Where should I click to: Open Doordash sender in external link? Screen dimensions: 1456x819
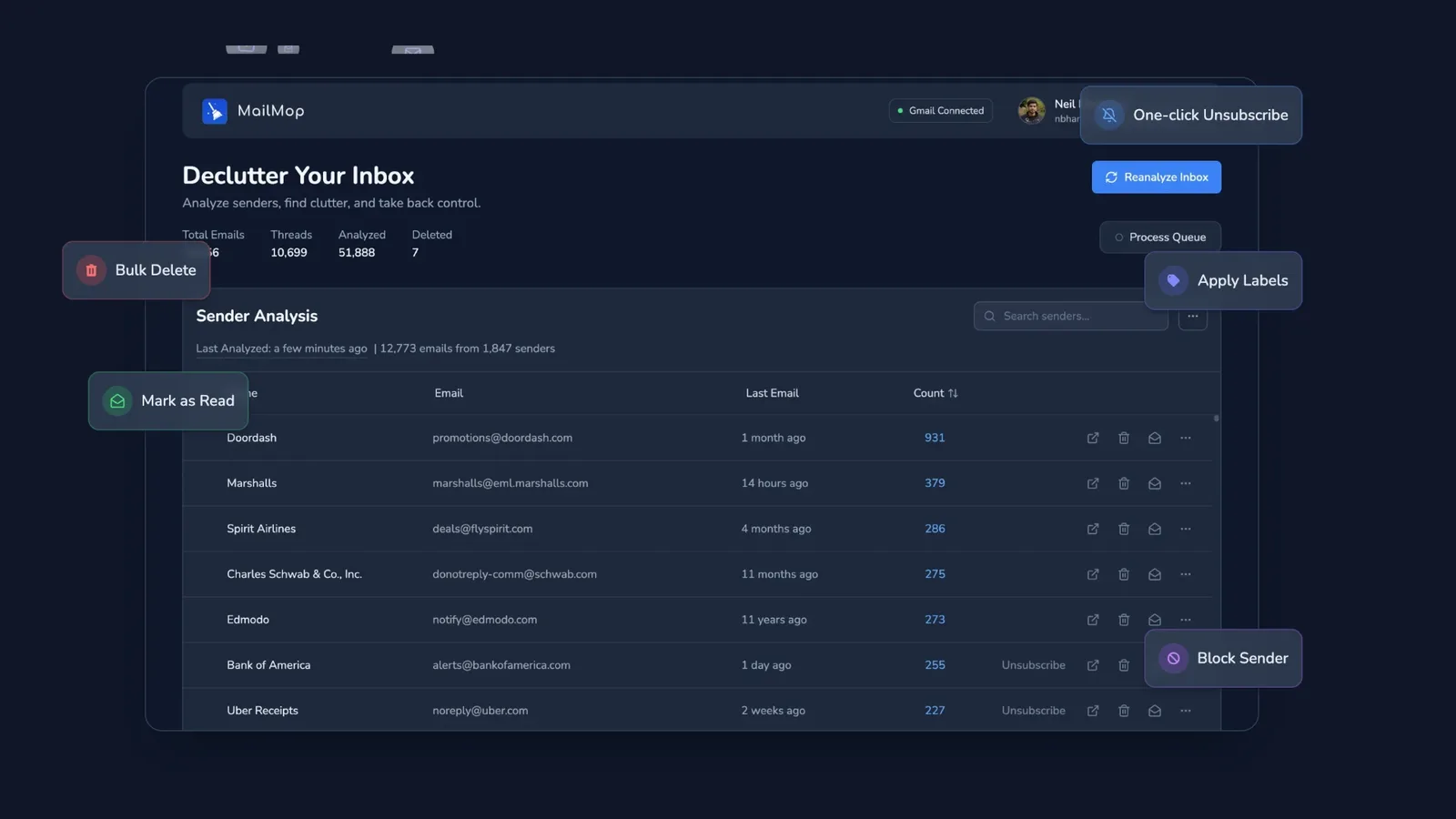[1093, 438]
